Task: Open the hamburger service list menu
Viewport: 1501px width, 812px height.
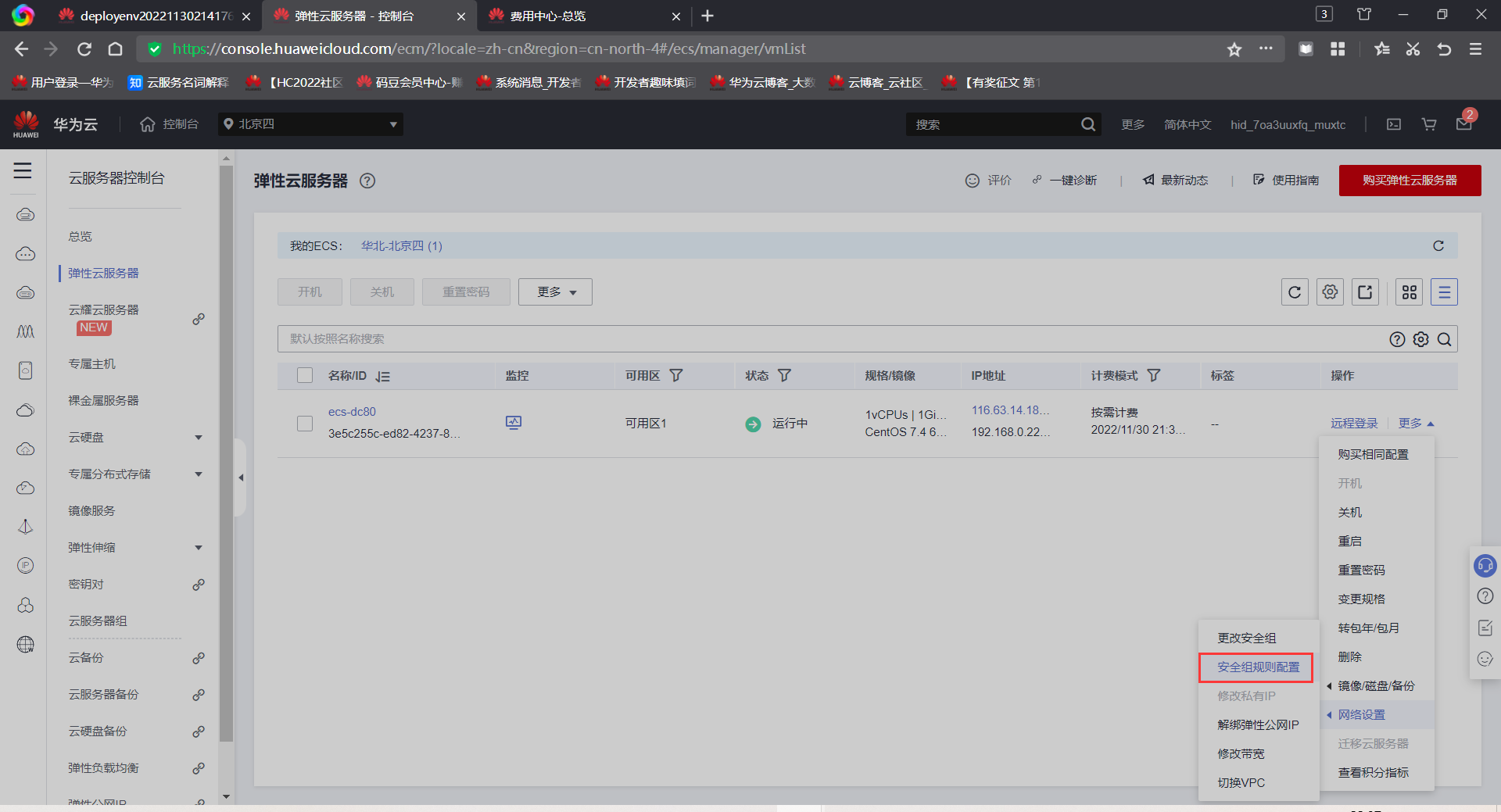Action: (23, 170)
